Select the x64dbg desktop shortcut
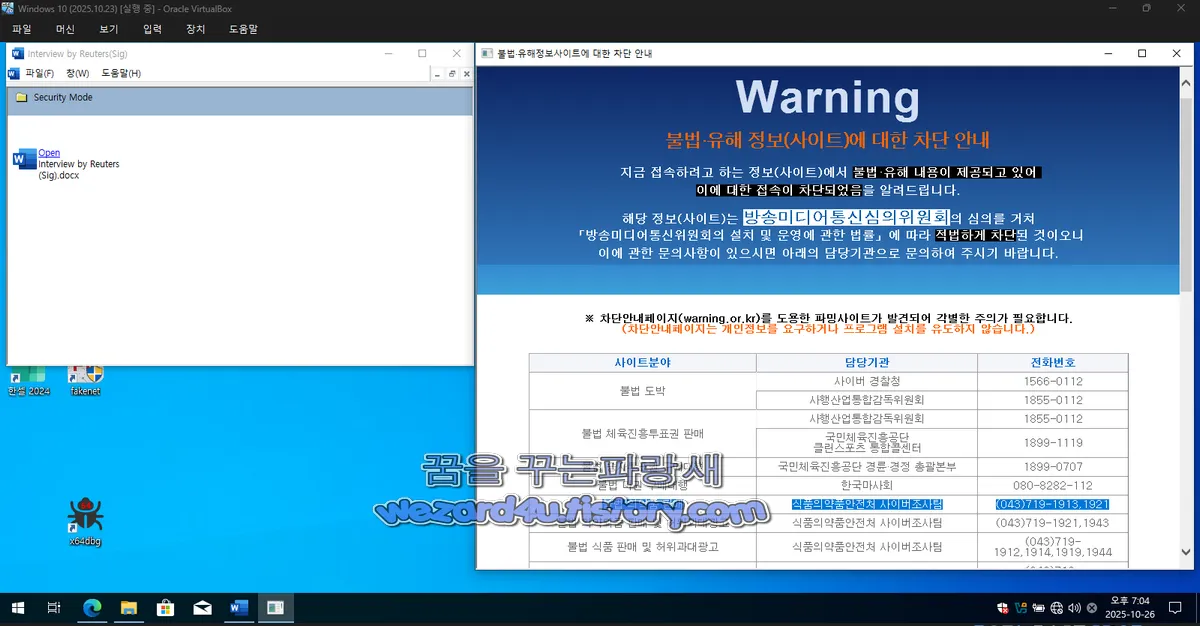This screenshot has width=1200, height=626. pyautogui.click(x=86, y=522)
